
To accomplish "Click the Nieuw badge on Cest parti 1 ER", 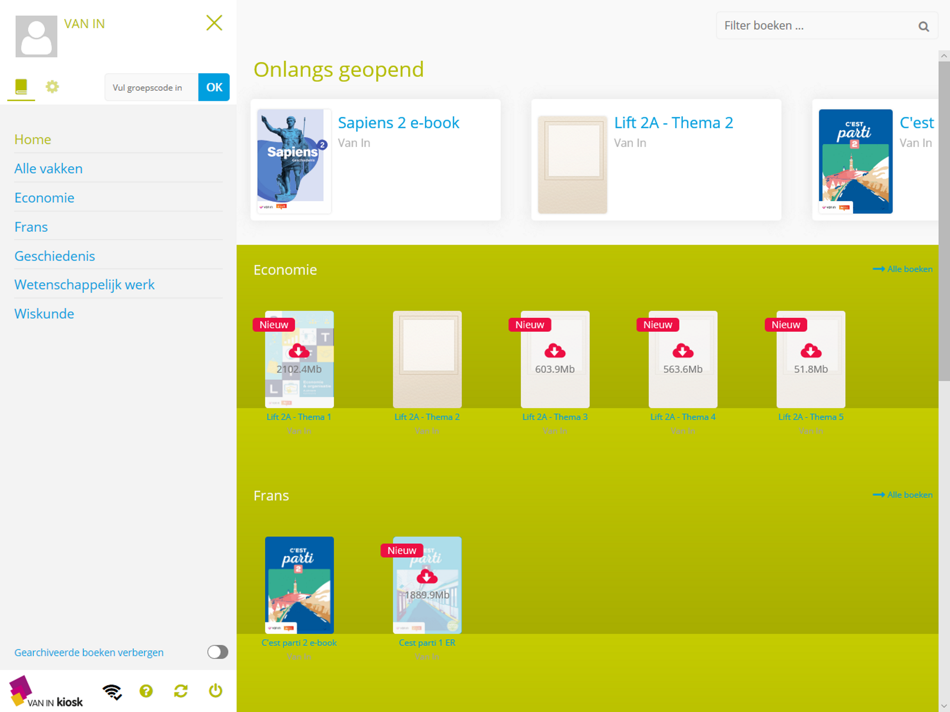I will coord(402,550).
